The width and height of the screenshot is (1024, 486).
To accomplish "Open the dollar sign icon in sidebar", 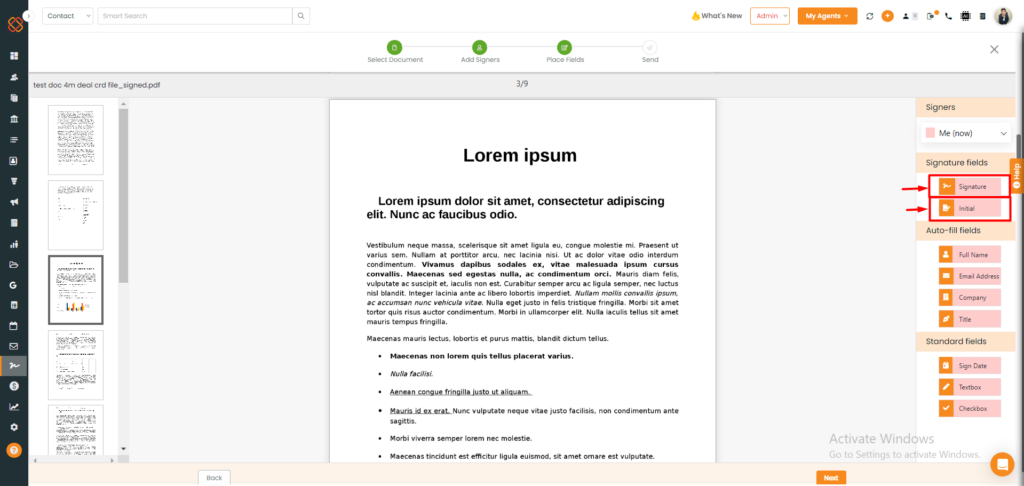I will pyautogui.click(x=14, y=386).
